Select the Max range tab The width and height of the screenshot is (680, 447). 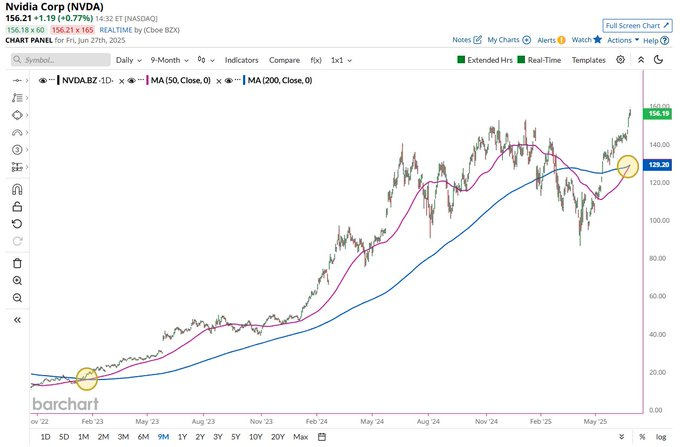pos(301,437)
